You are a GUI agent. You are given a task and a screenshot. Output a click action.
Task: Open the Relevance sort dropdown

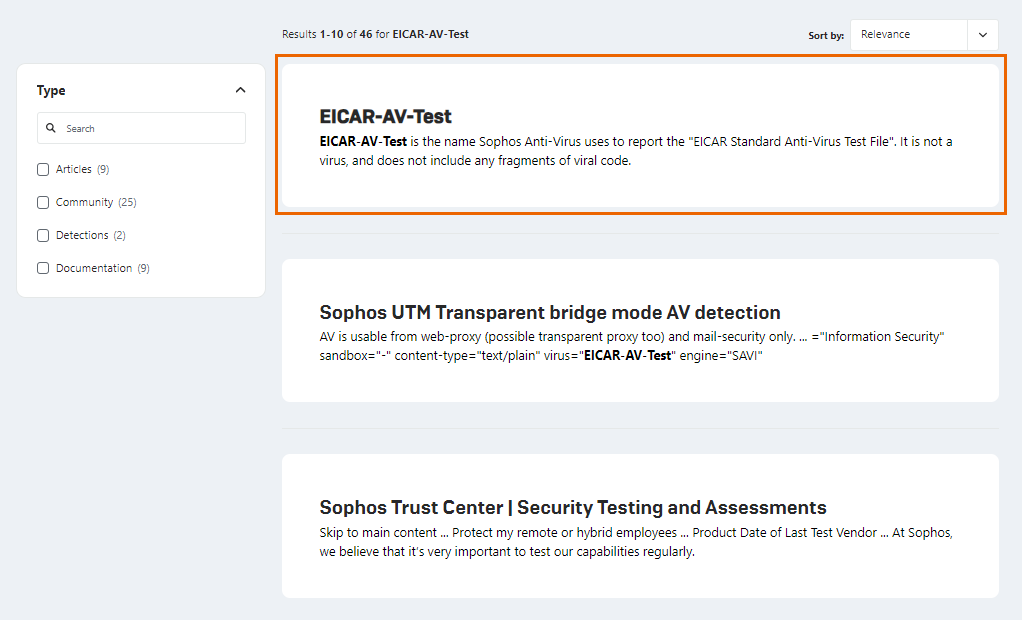click(909, 34)
